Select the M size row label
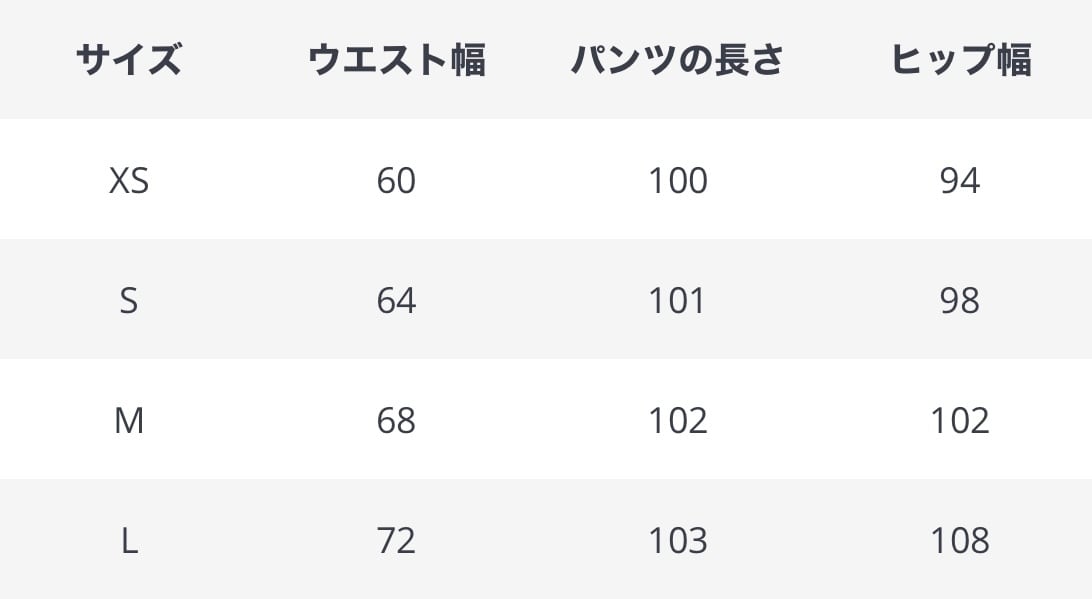Viewport: 1092px width, 599px height. (128, 421)
